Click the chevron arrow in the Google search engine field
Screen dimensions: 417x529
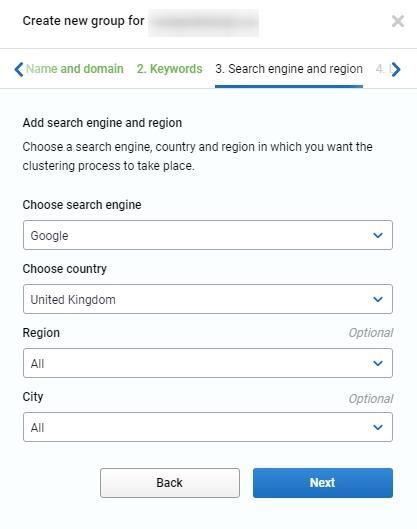[x=378, y=235]
